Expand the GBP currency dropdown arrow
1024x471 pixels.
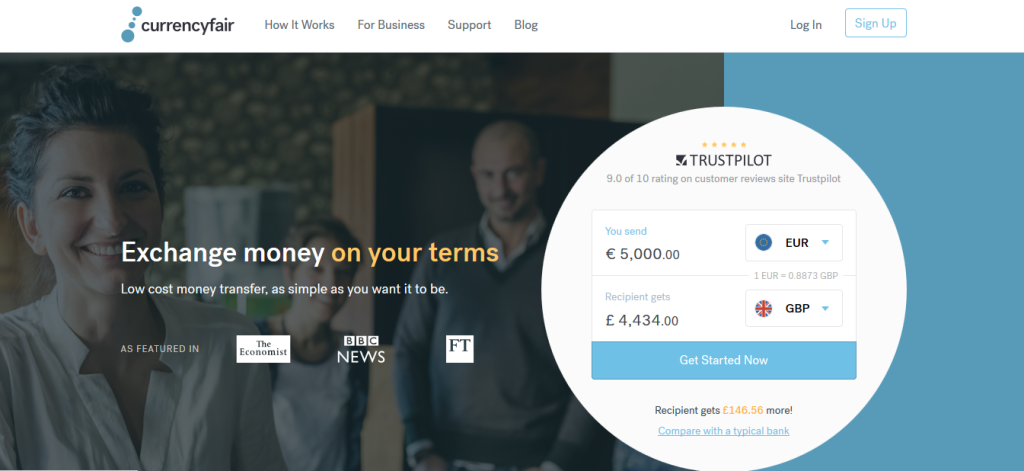pyautogui.click(x=825, y=308)
